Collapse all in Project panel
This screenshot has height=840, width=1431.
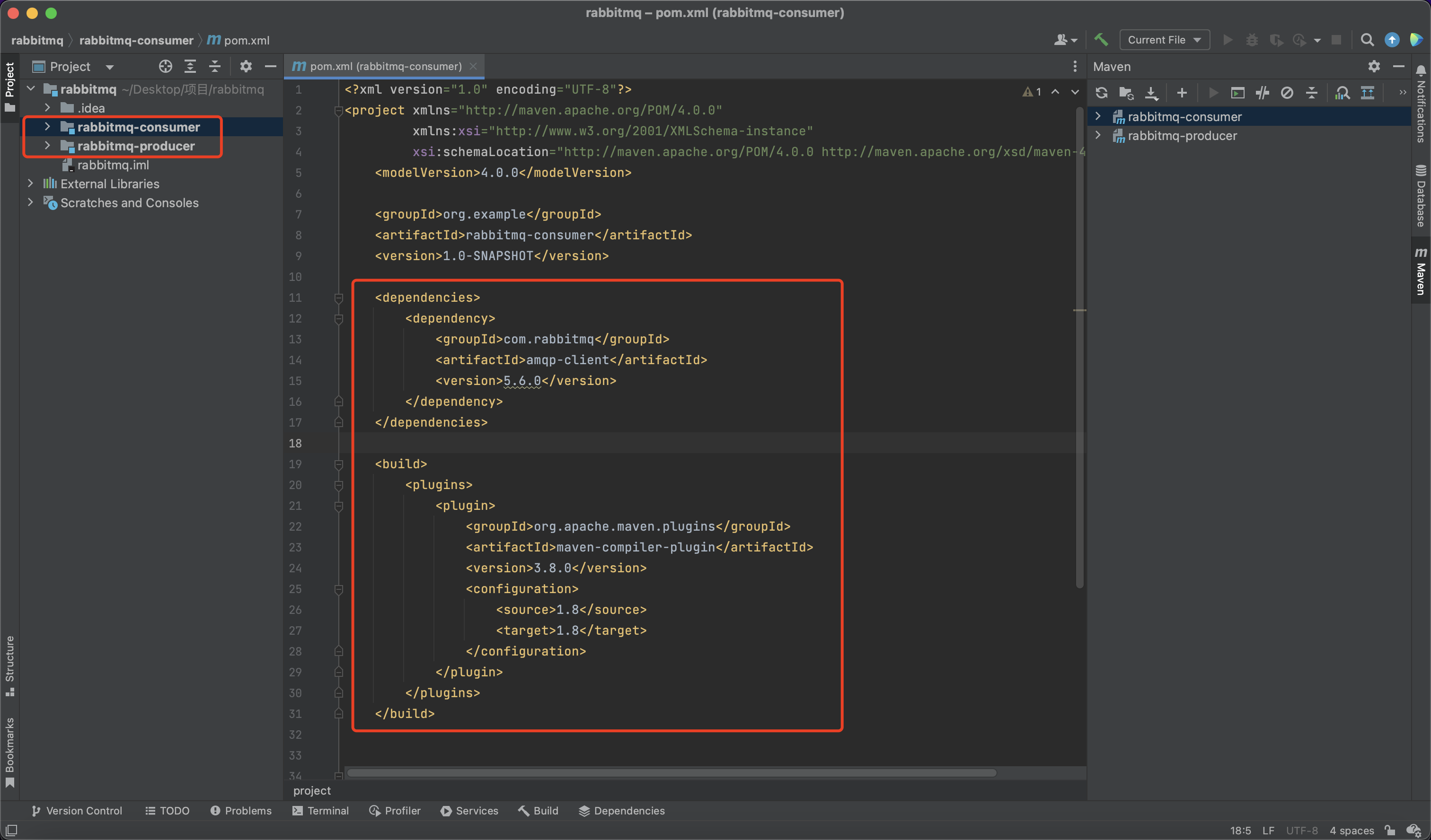[x=215, y=66]
